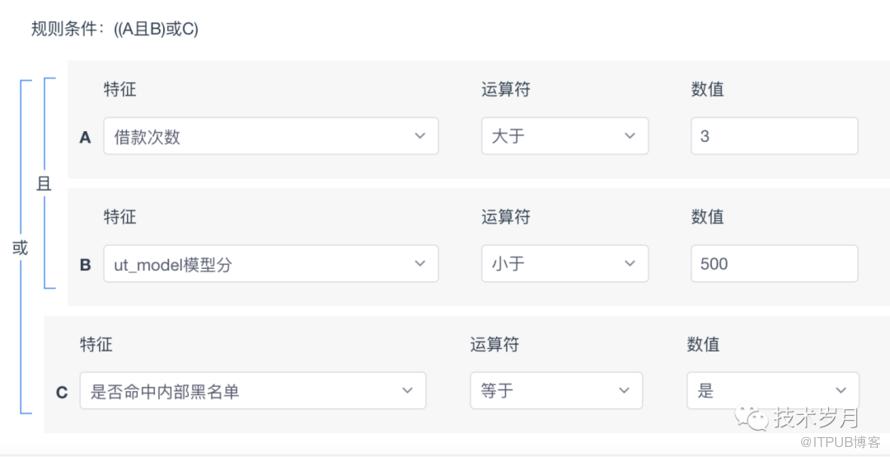
Task: Click chevron arrow in 是否命中内部黑名单 dropdown
Action: 407,391
